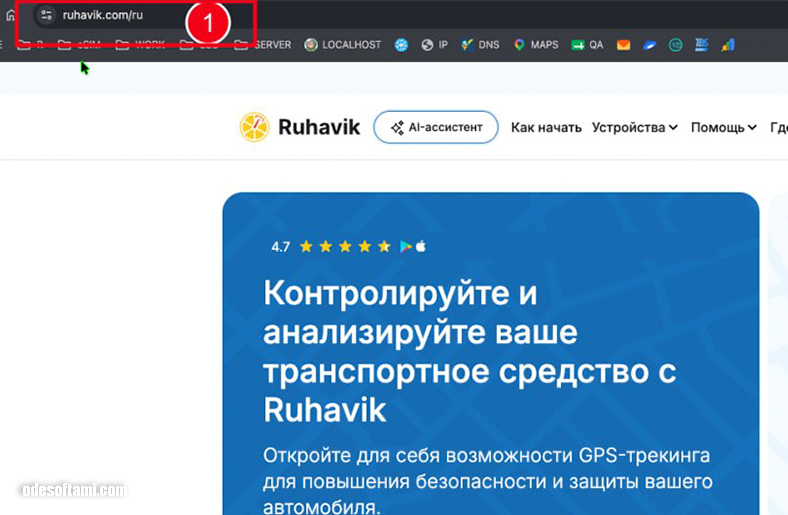Click the Google Play store icon

point(405,247)
